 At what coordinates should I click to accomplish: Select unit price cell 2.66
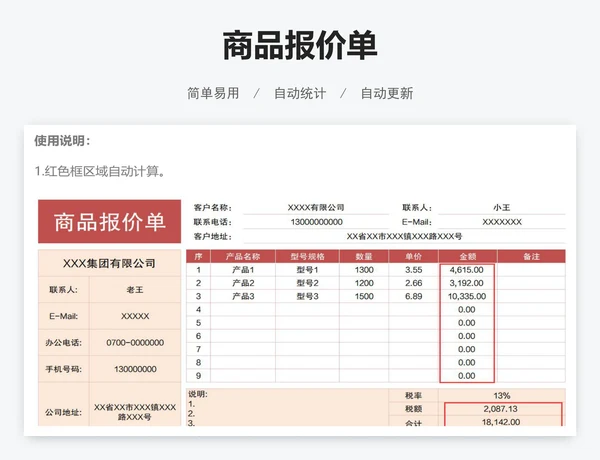point(413,283)
